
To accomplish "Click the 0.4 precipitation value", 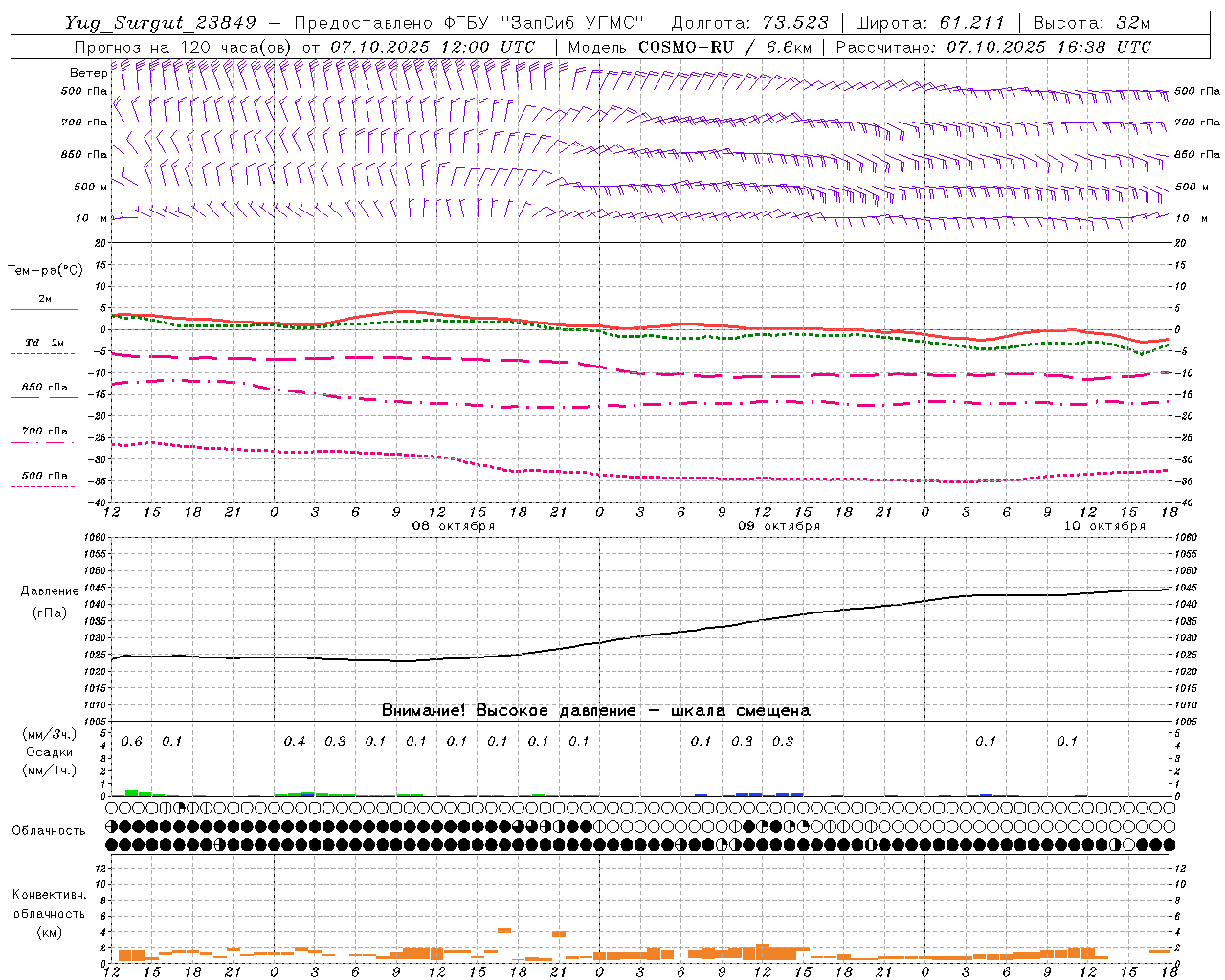I will point(295,742).
